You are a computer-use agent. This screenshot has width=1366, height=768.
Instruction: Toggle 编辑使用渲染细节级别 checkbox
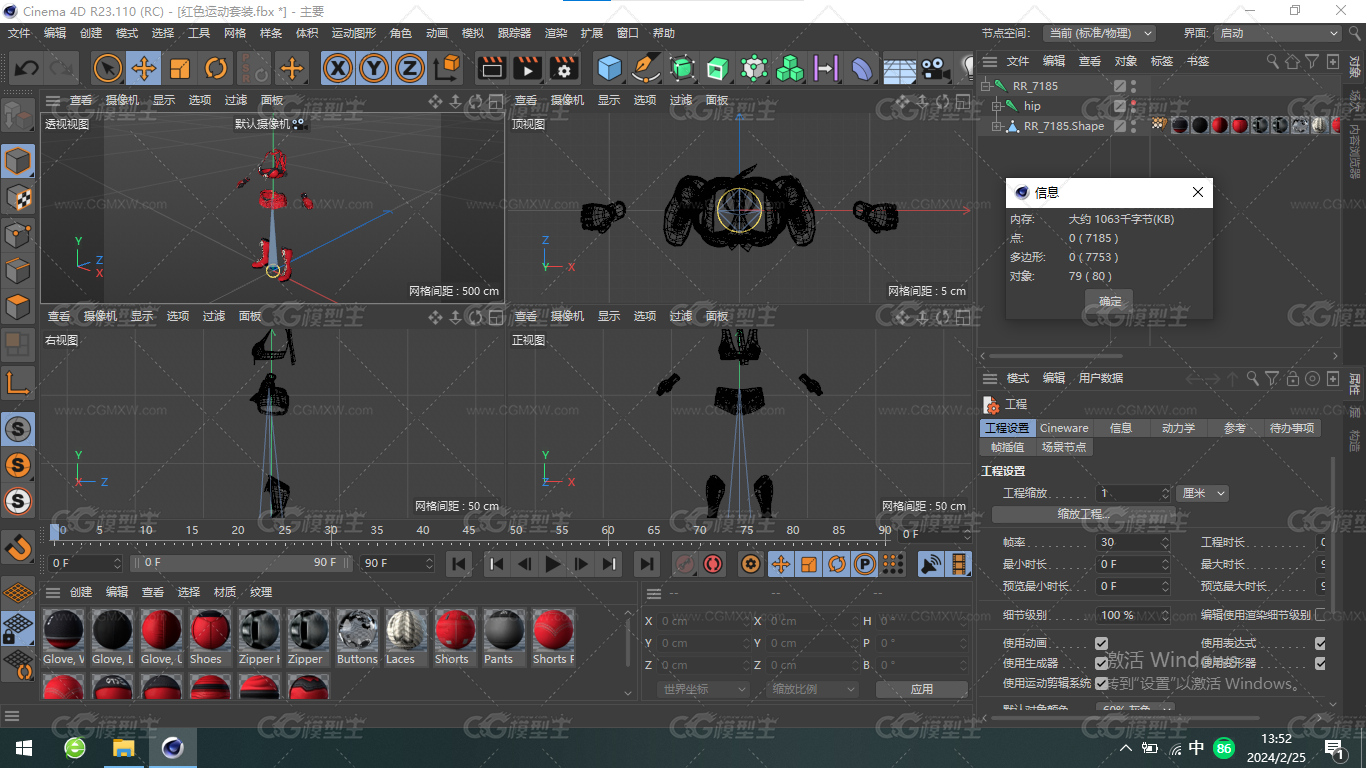click(x=1320, y=615)
